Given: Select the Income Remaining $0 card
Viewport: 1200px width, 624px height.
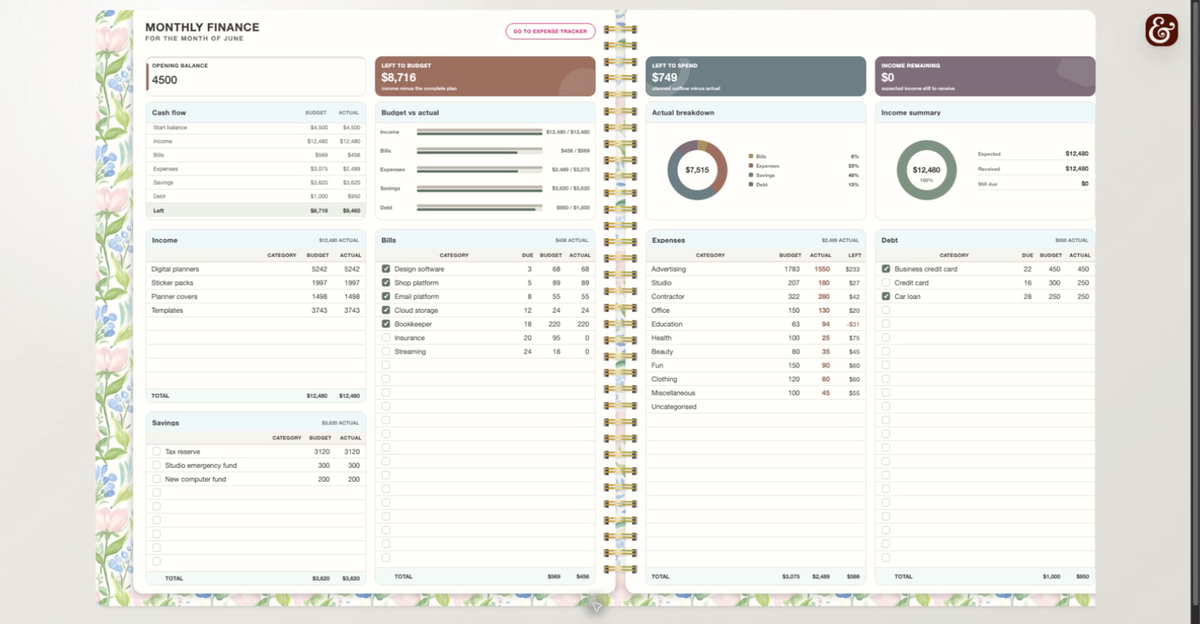Looking at the screenshot, I should tap(985, 76).
